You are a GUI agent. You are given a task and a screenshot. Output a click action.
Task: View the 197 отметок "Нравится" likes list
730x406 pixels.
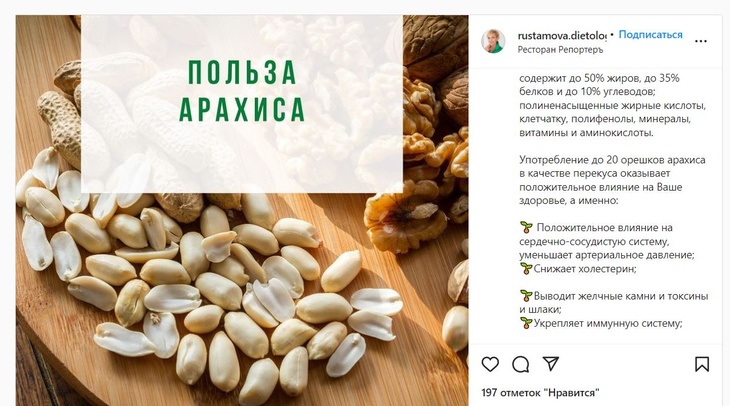(540, 392)
